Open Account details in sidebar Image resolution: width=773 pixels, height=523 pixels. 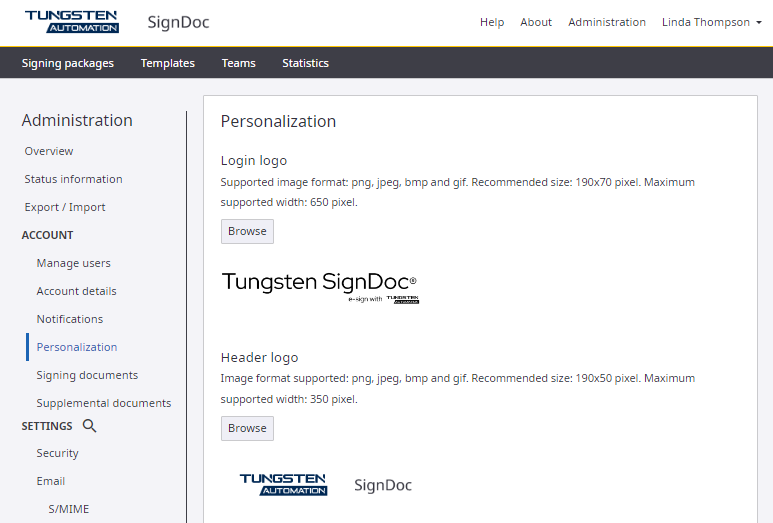(x=76, y=291)
